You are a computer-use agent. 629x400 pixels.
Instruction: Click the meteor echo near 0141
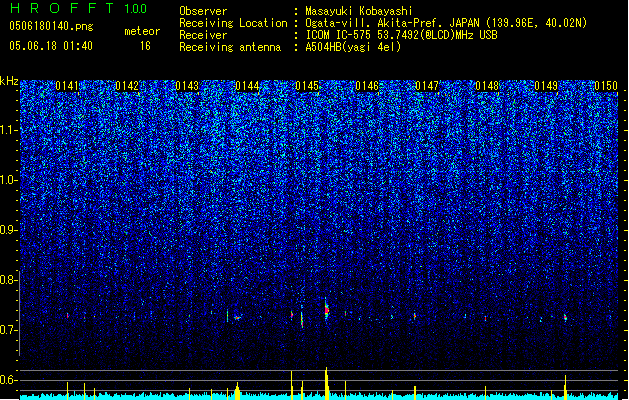tap(68, 316)
